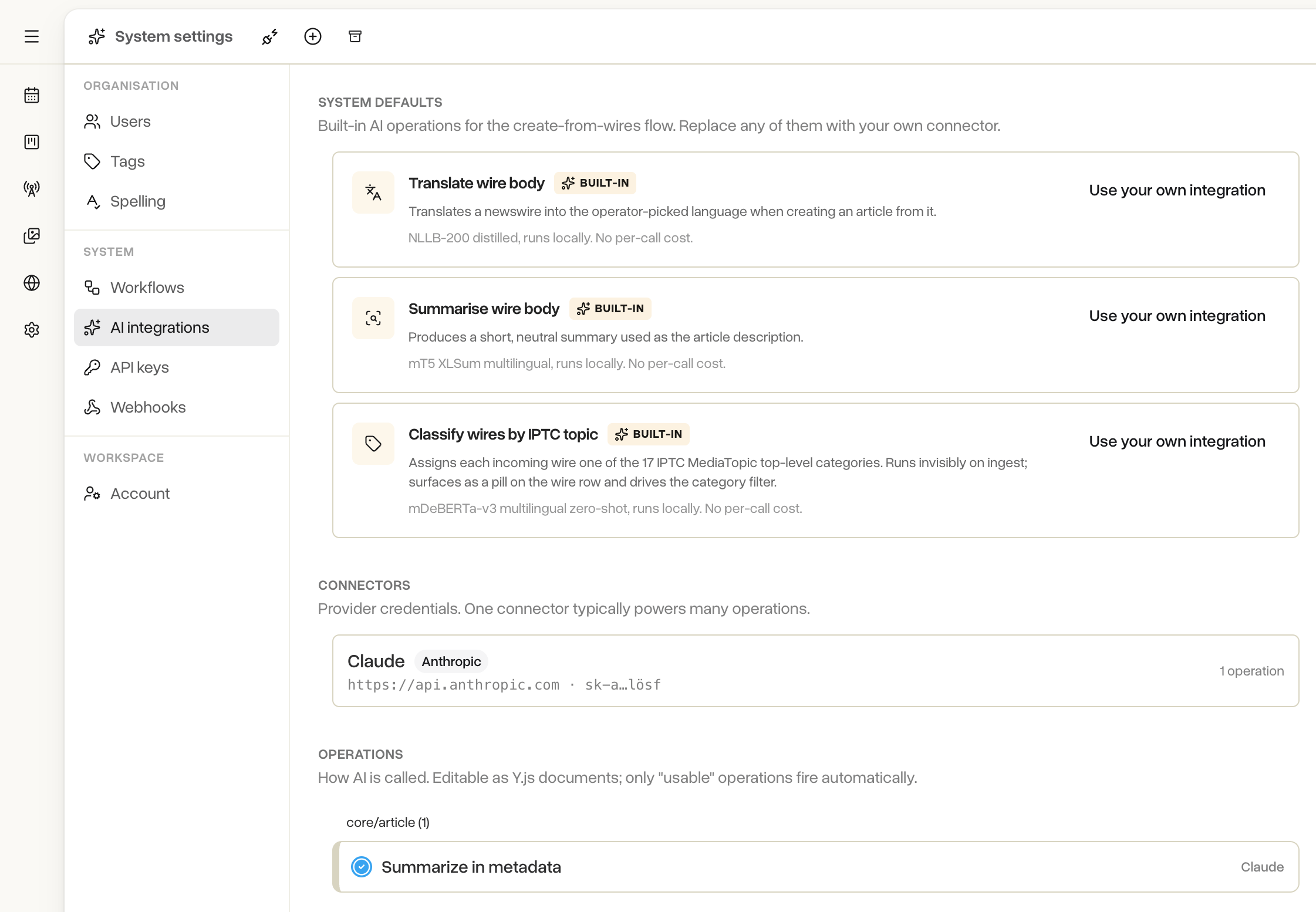Click the scan icon on Summarise wire body card

(x=373, y=318)
